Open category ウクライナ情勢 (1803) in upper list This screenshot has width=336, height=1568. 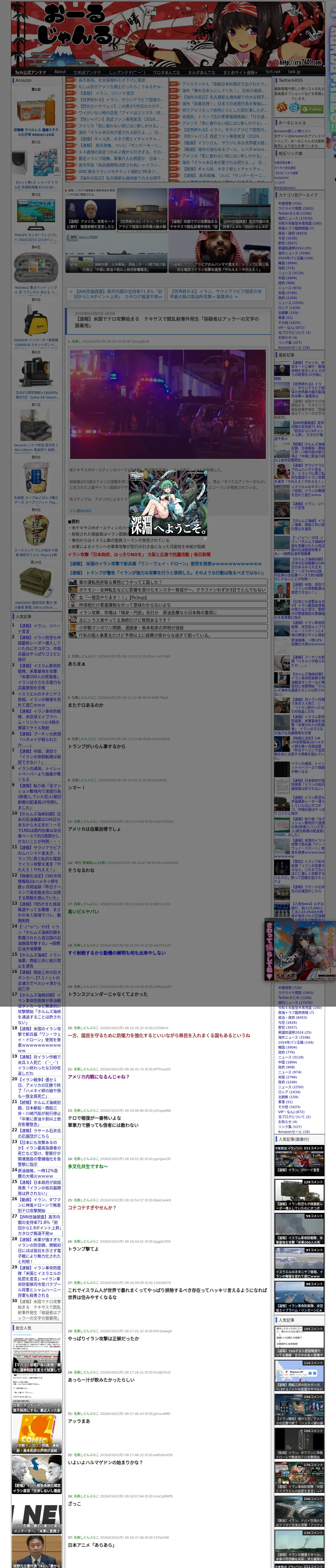[x=296, y=209]
